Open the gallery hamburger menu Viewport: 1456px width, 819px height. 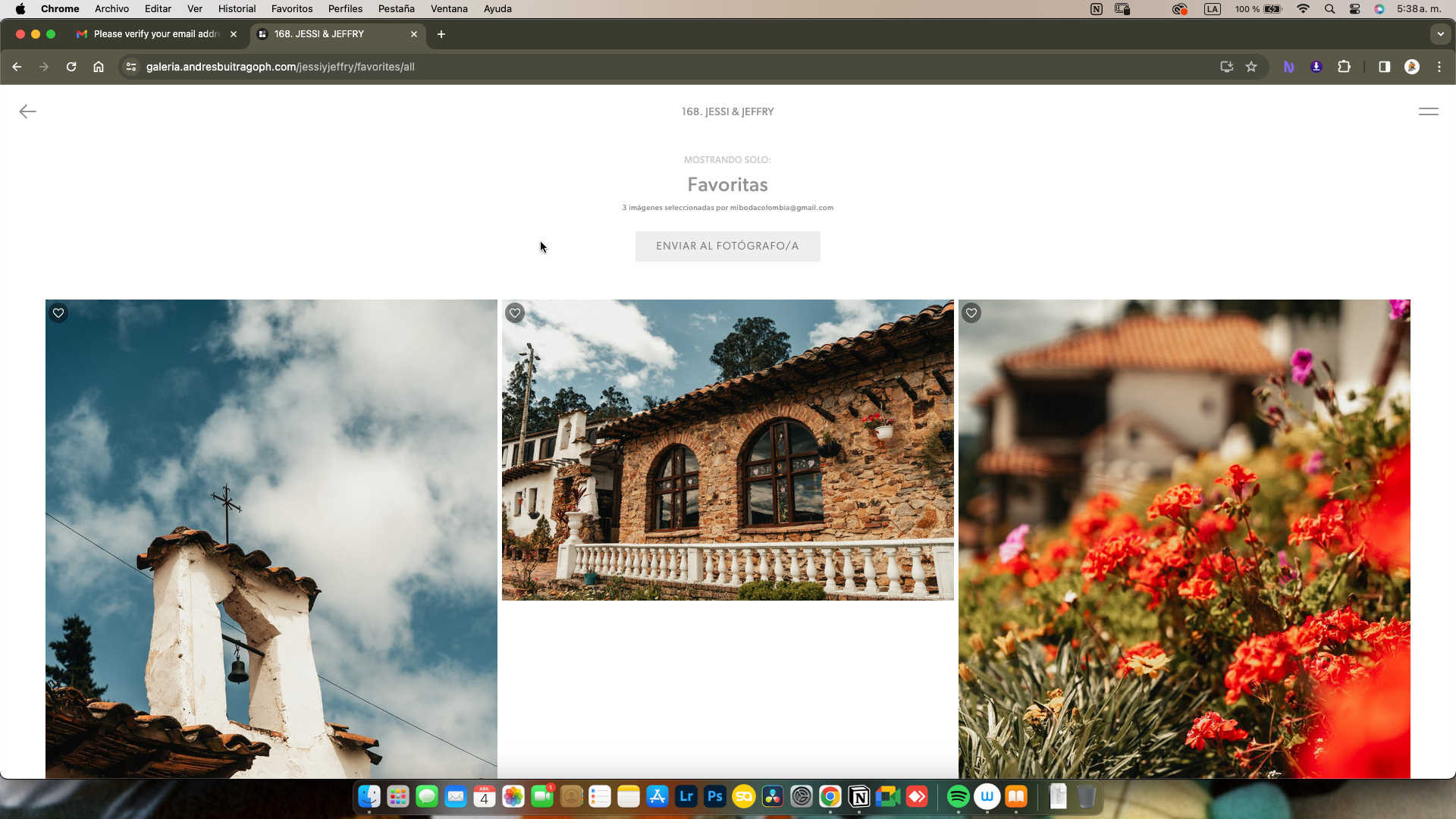1428,111
